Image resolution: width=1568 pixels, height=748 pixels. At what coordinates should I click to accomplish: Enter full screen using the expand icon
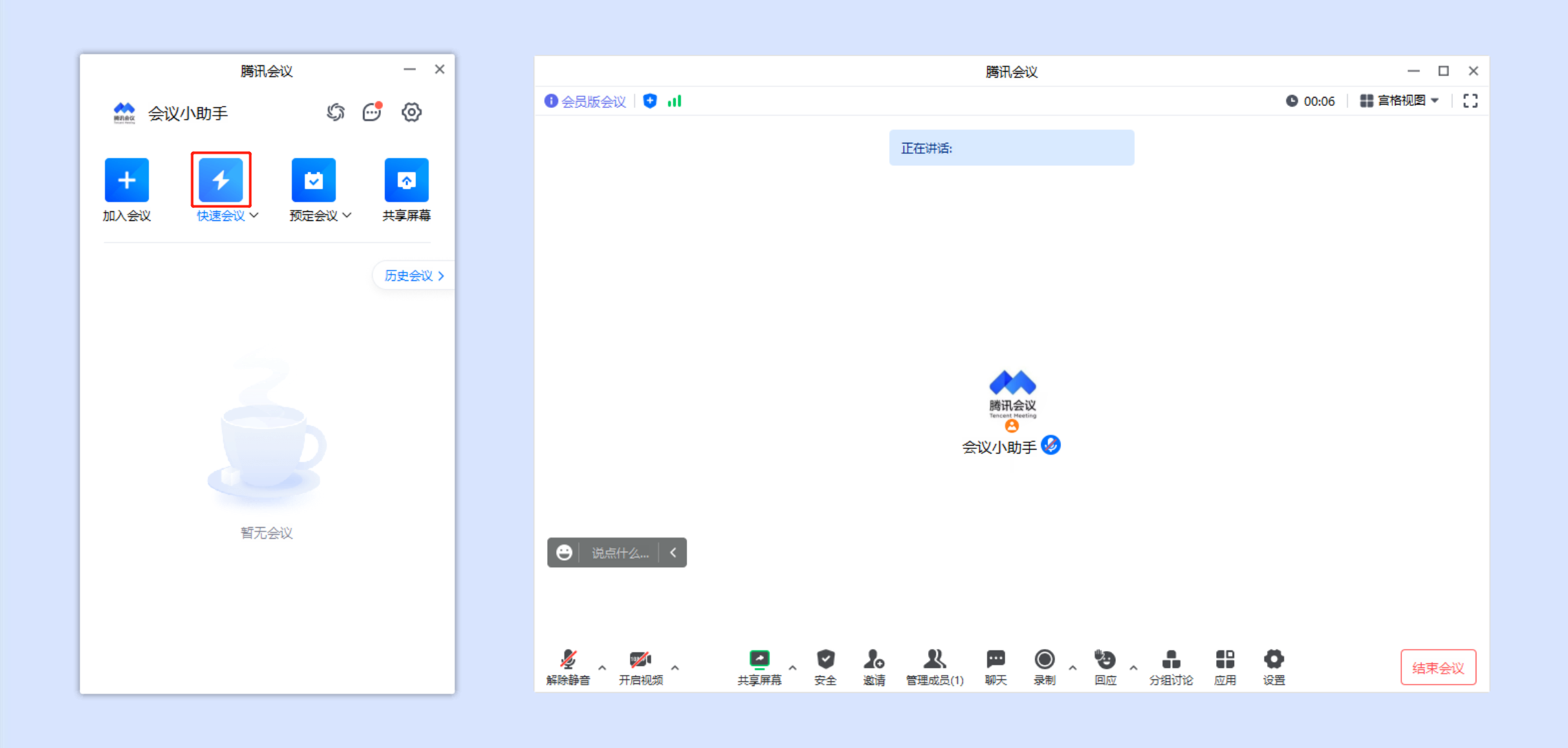point(1470,101)
